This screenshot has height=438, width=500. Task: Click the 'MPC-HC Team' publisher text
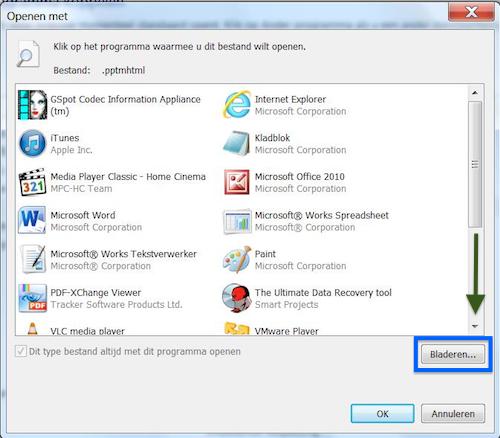(81, 189)
